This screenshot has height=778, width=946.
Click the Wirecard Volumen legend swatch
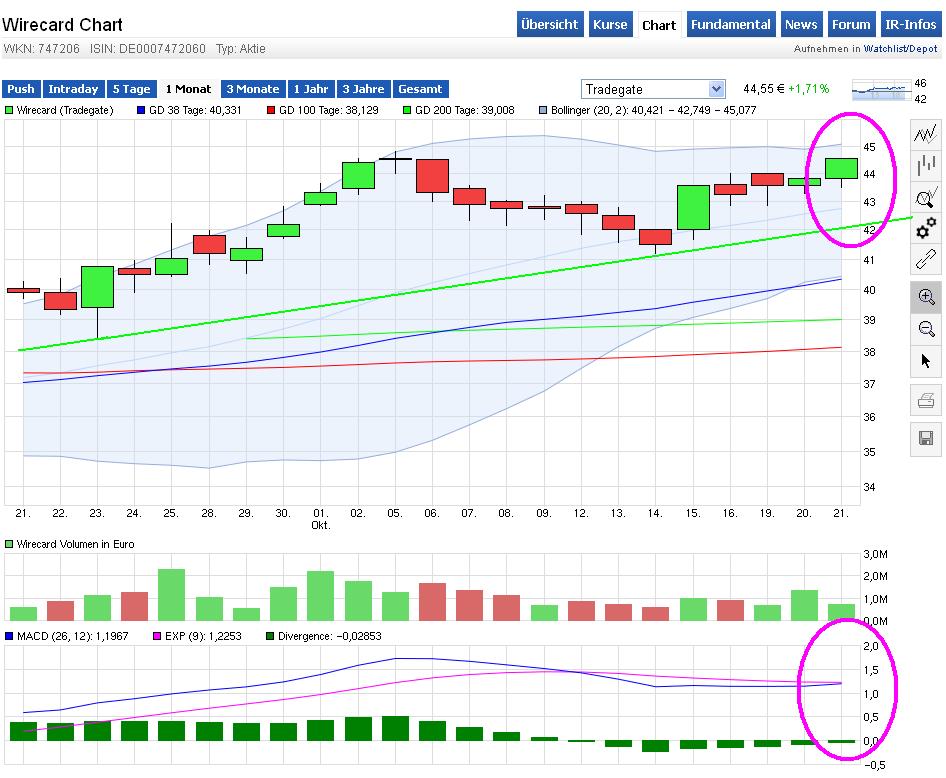[x=8, y=544]
